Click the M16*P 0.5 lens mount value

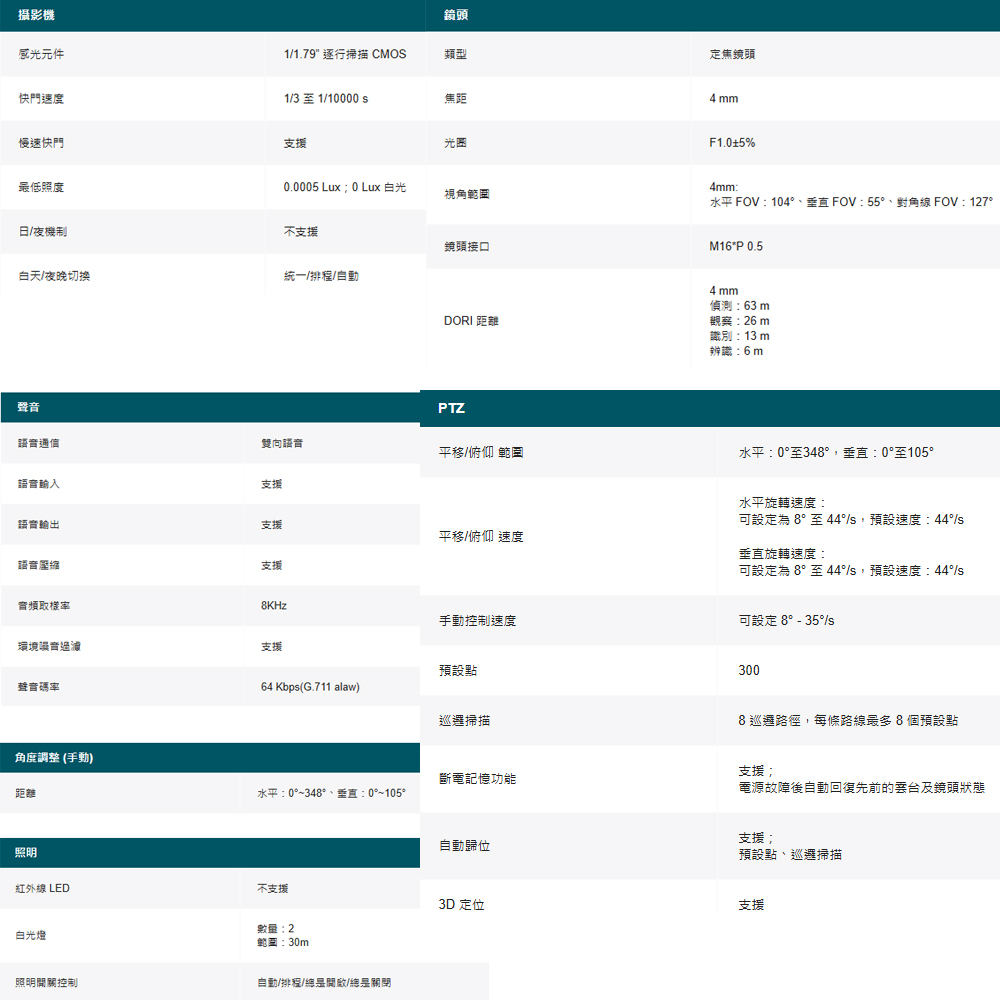coord(736,246)
